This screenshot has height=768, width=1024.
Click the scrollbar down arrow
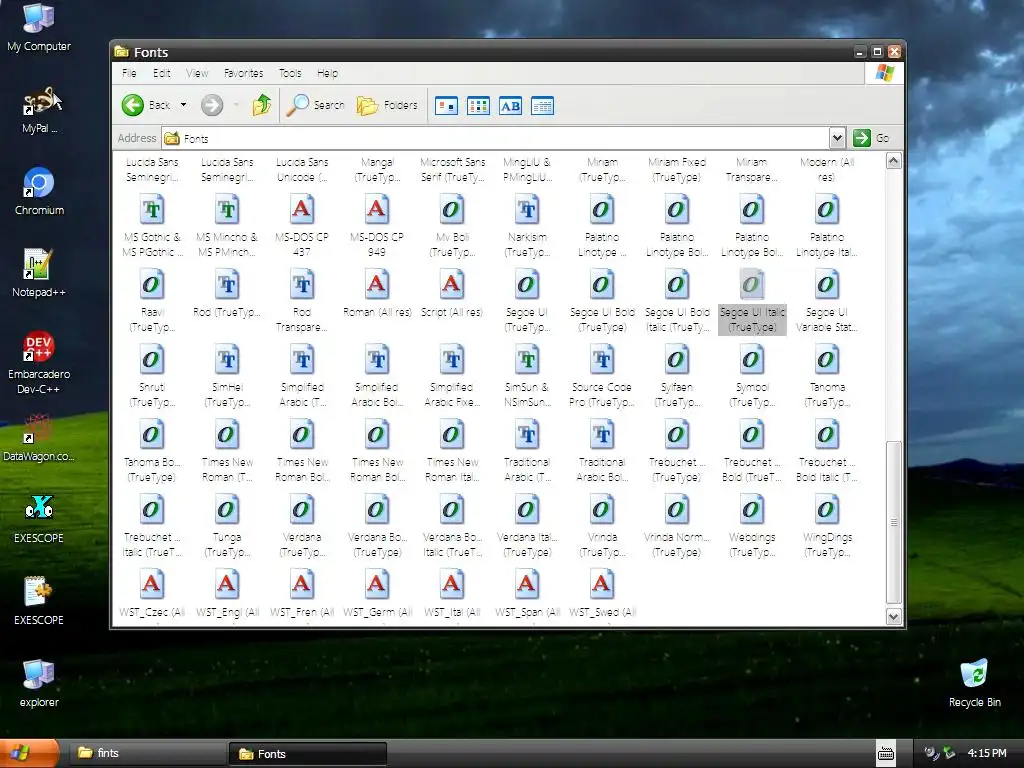893,616
